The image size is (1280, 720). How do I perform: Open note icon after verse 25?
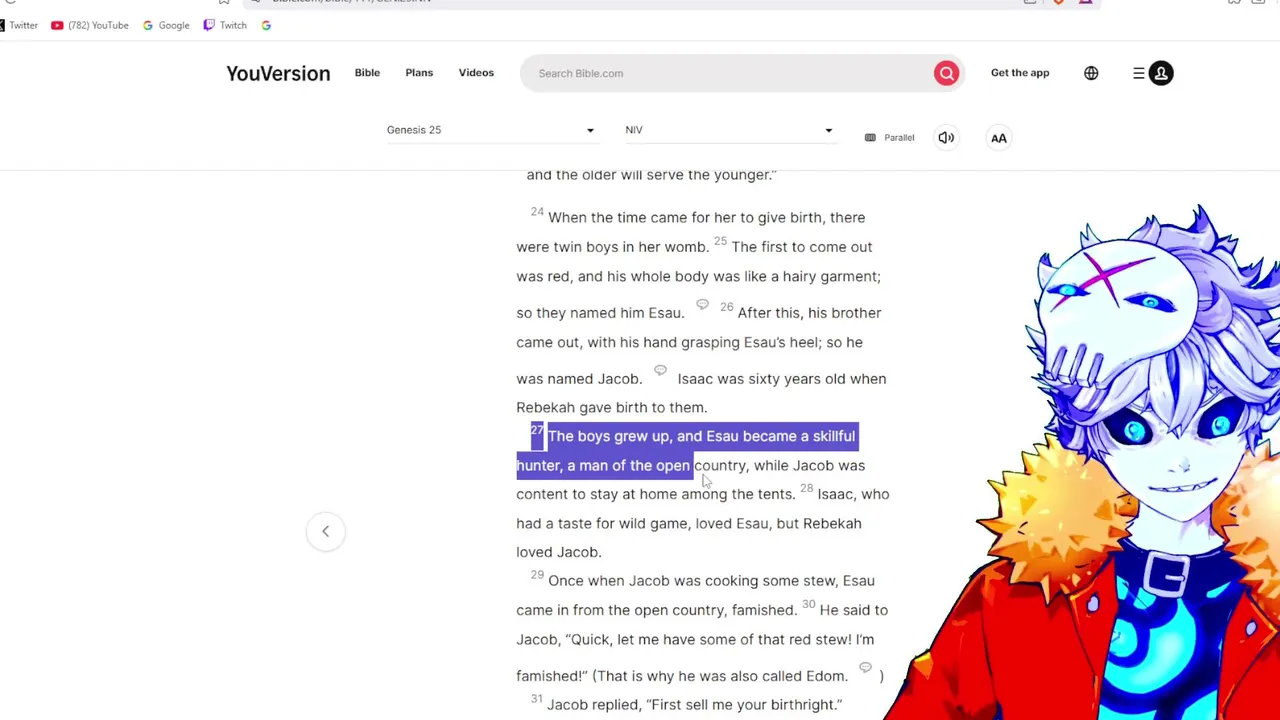(x=702, y=305)
